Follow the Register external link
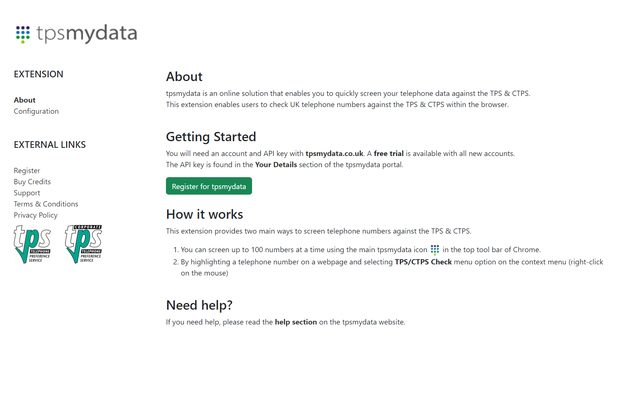The height and width of the screenshot is (400, 640). [x=27, y=171]
